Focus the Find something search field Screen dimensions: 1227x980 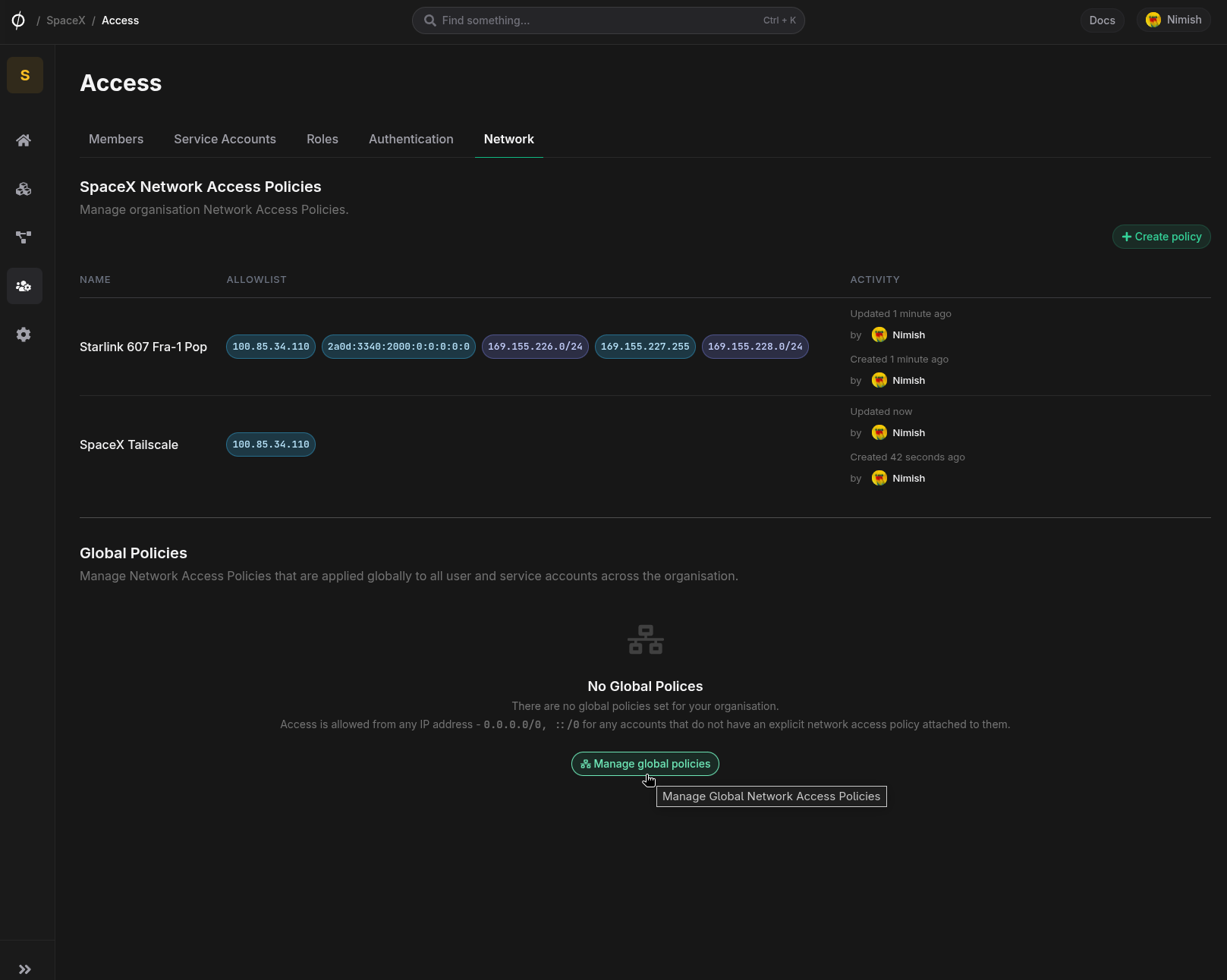coord(608,20)
